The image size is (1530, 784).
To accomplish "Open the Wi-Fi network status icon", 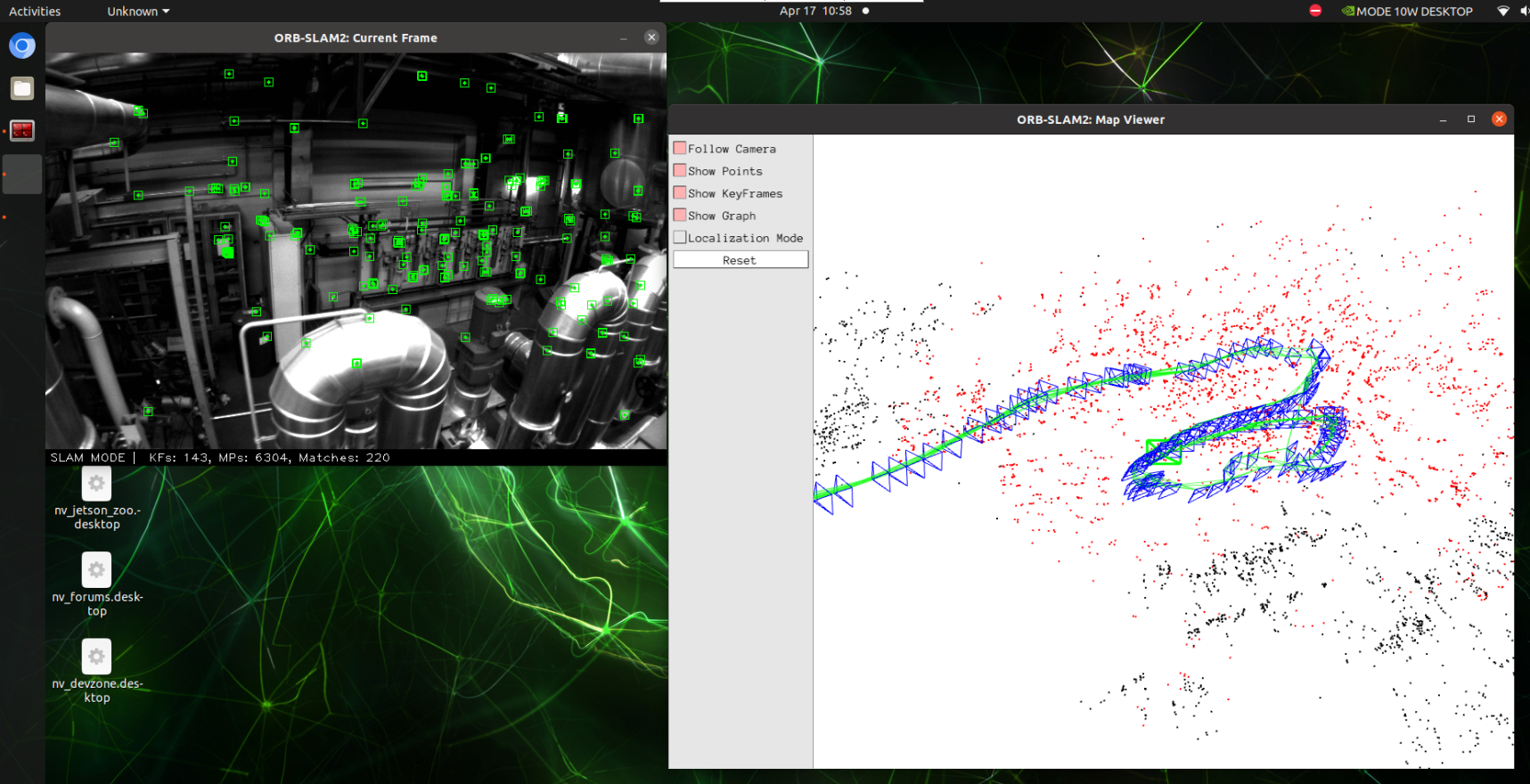I will click(1502, 12).
